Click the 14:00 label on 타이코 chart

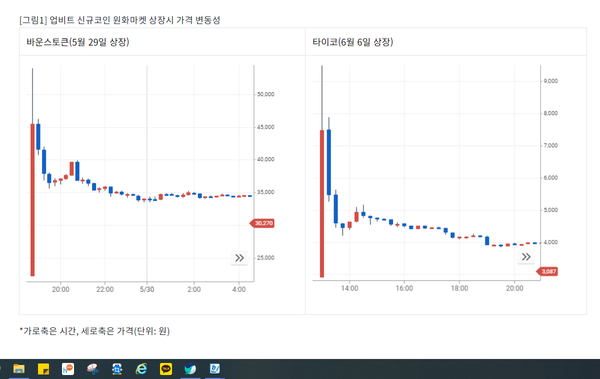coord(349,288)
